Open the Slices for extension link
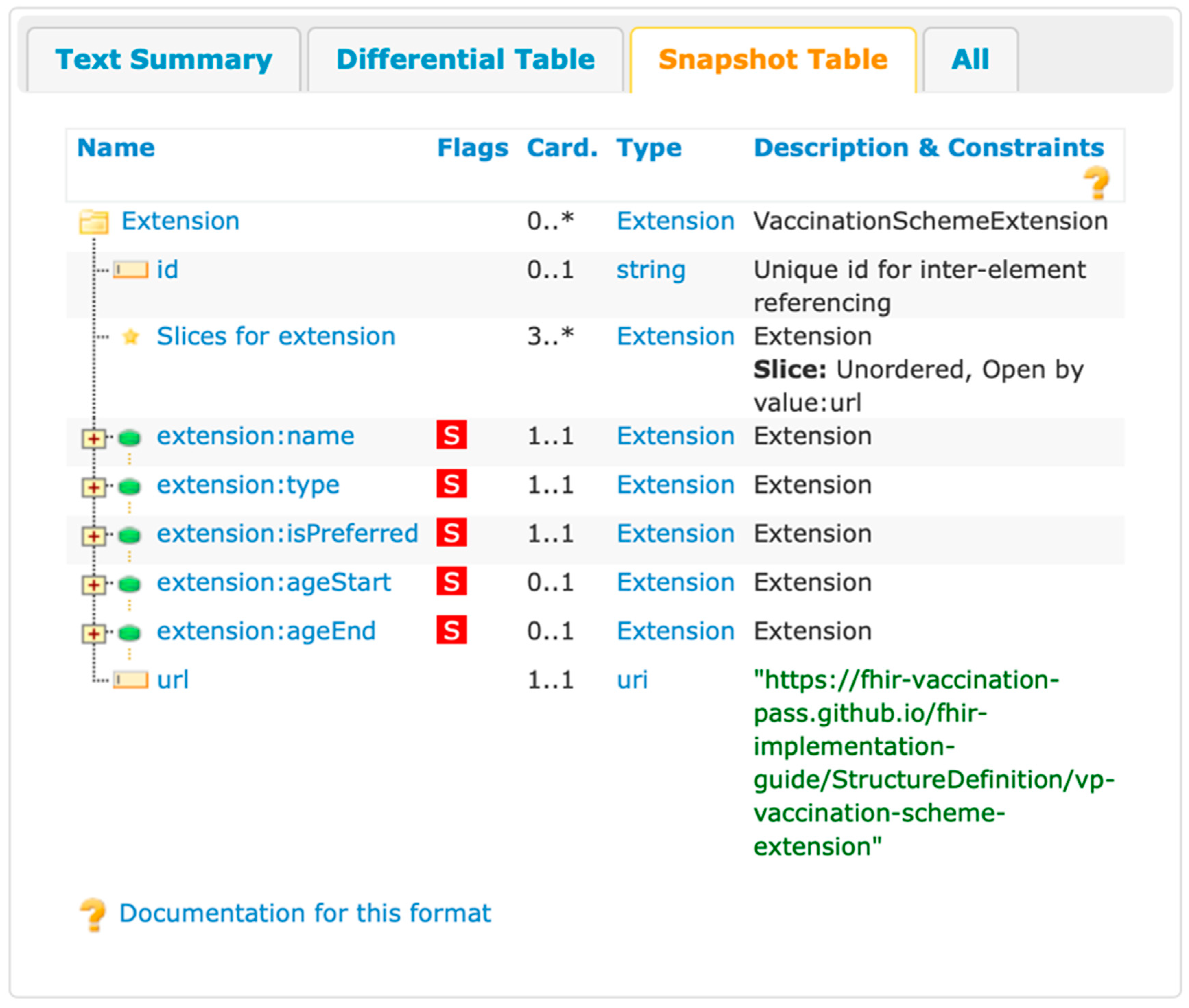 (x=275, y=336)
